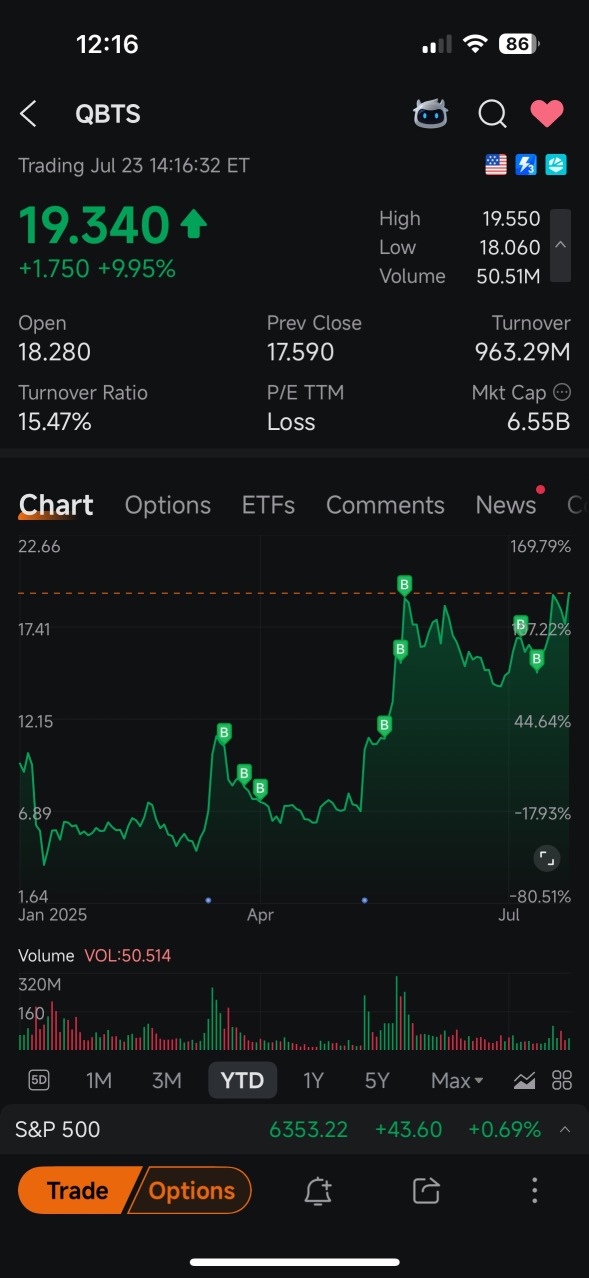Switch to the Options tab

click(168, 505)
